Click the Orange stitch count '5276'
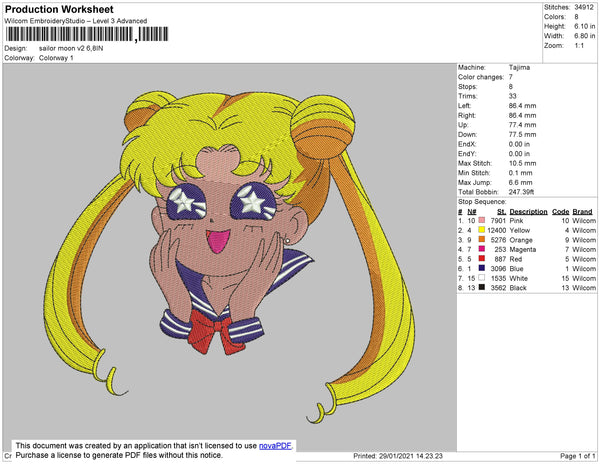 point(498,240)
